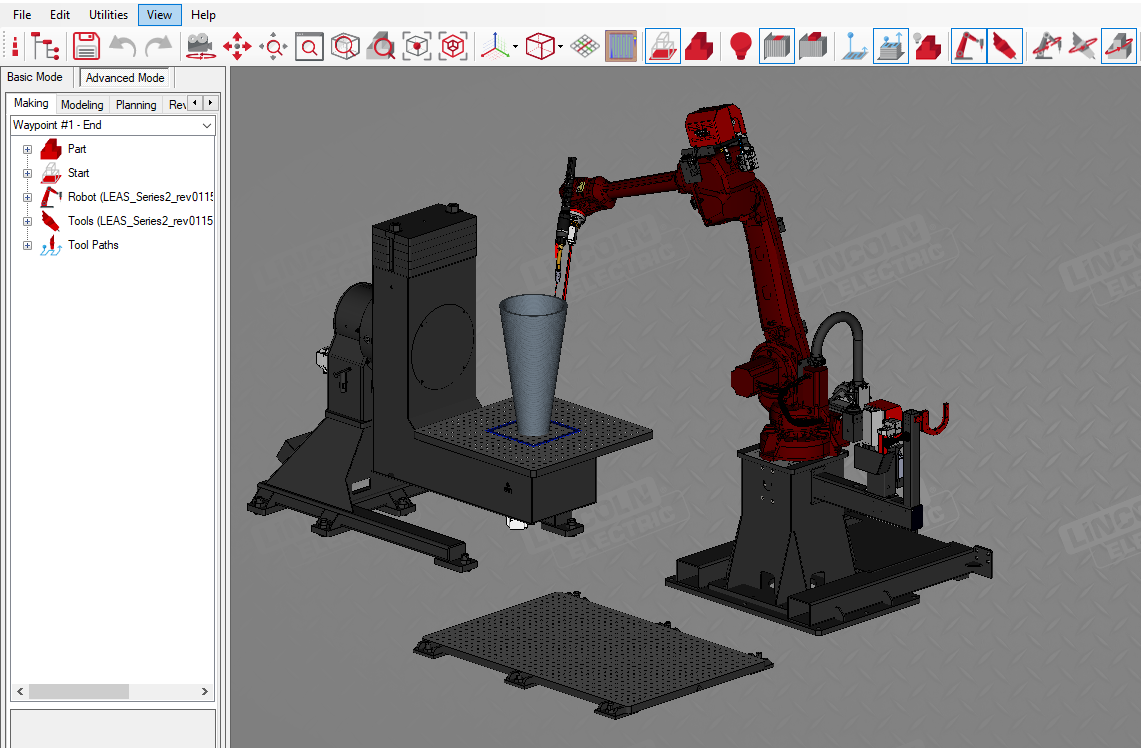Toggle tool (torch) visibility in toolbar
This screenshot has width=1141, height=748.
(1005, 46)
